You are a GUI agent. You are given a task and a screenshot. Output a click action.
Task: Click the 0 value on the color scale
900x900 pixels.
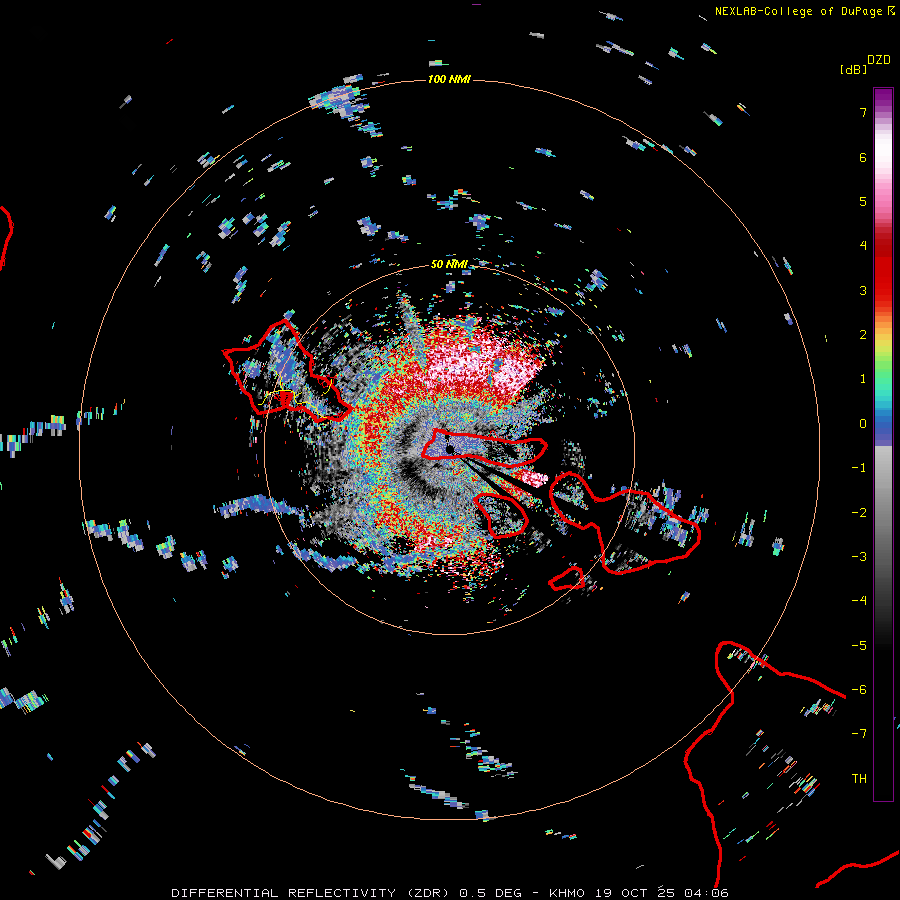pos(863,424)
